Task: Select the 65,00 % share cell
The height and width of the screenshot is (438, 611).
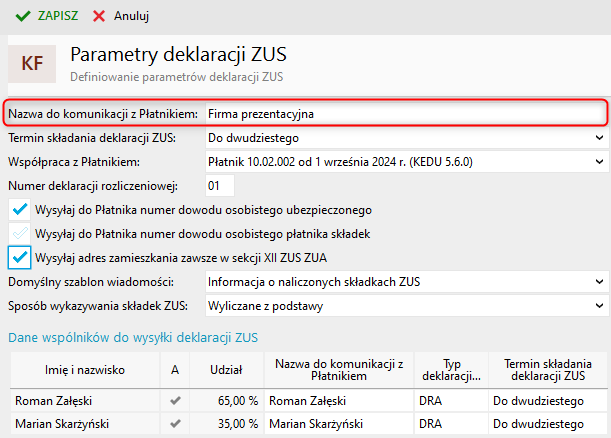Action: 227,400
